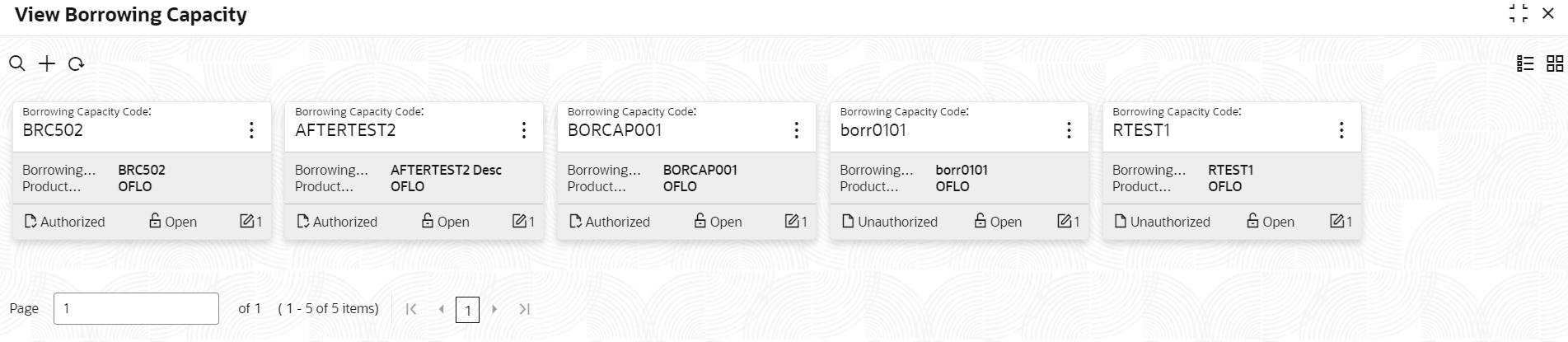This screenshot has width=1568, height=342.
Task: Open the search magnifier icon
Action: point(16,63)
